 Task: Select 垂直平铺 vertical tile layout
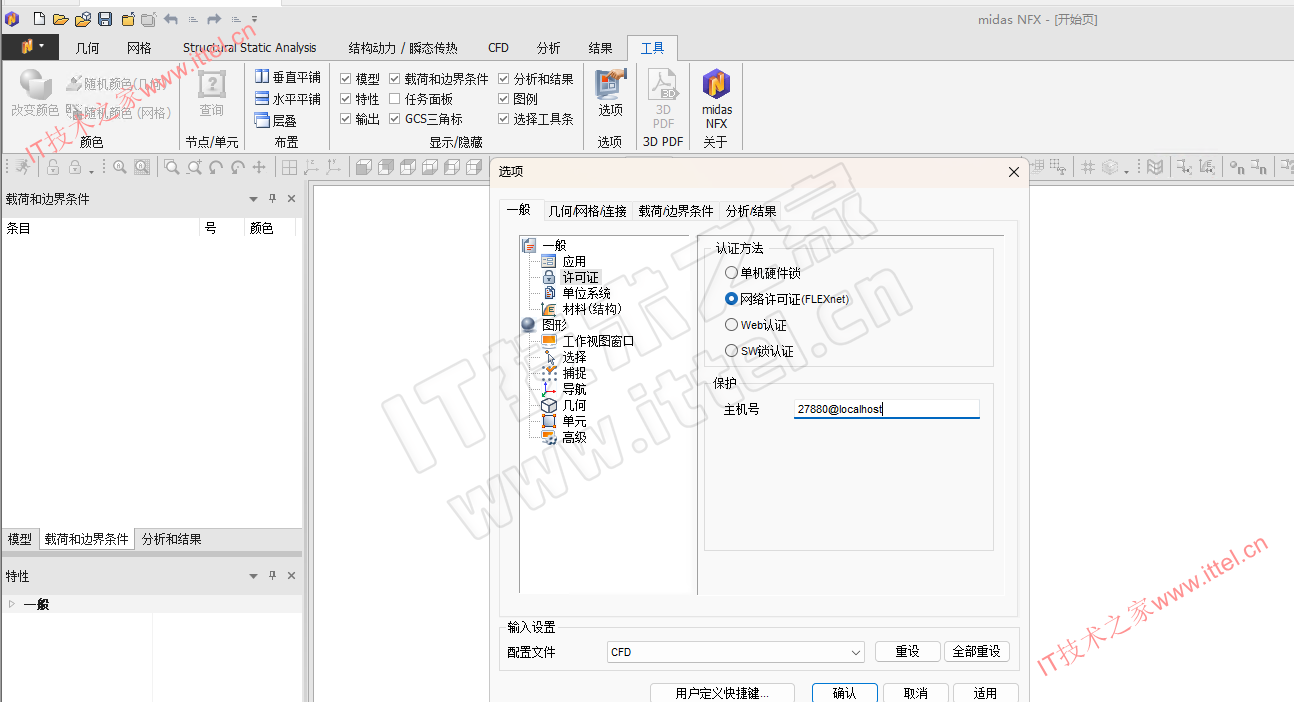coord(287,77)
